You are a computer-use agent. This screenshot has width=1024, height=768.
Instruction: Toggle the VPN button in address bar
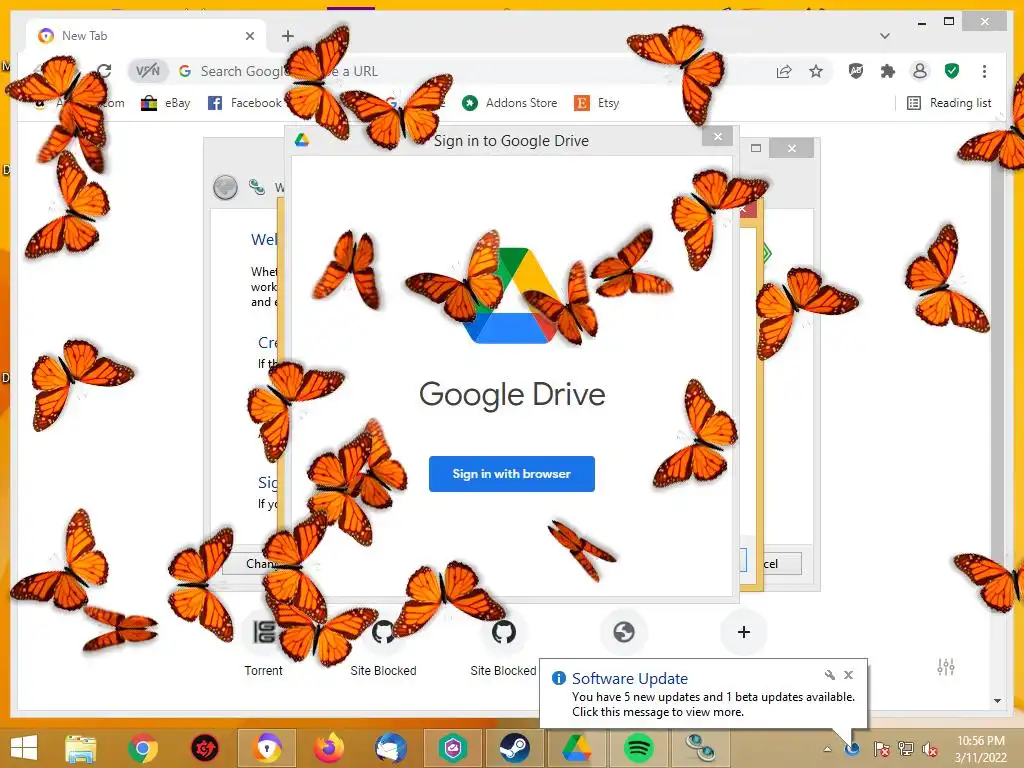(148, 71)
